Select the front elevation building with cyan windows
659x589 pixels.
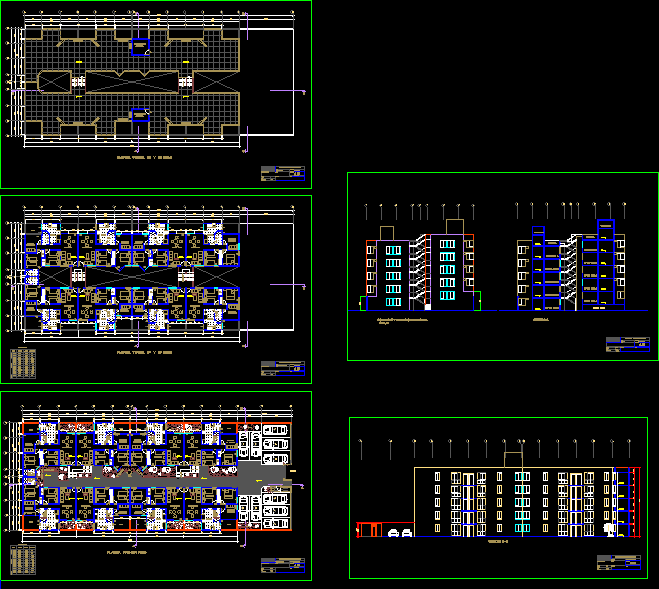pos(420,270)
